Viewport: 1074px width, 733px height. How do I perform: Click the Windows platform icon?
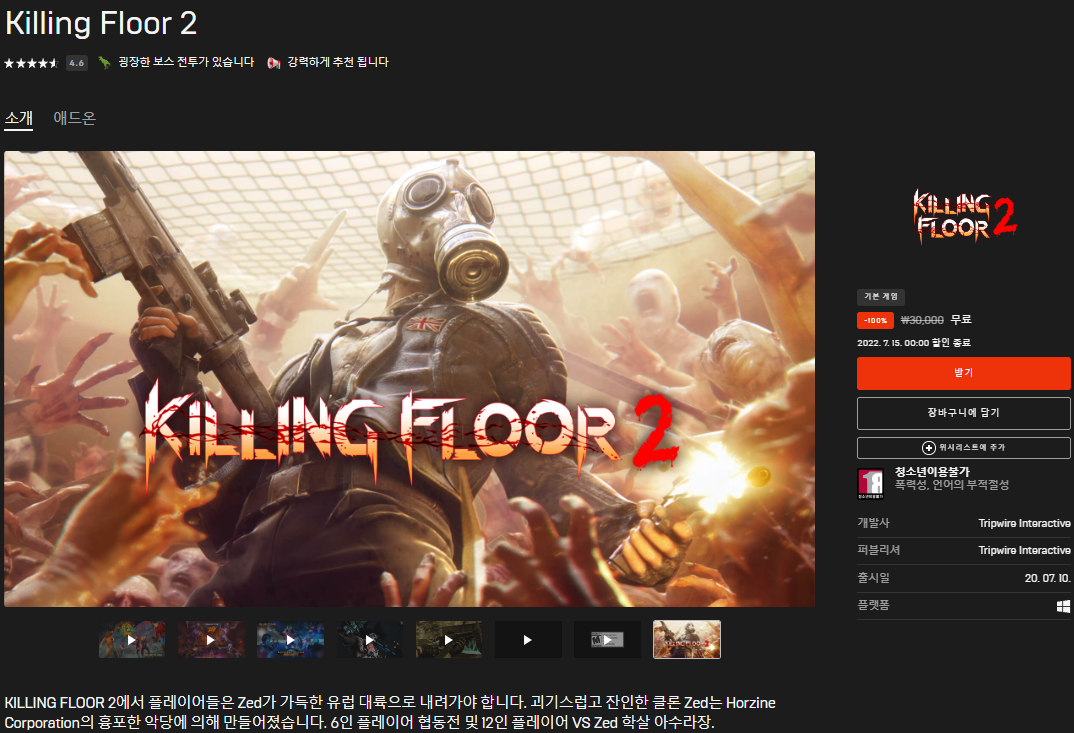[x=1064, y=606]
